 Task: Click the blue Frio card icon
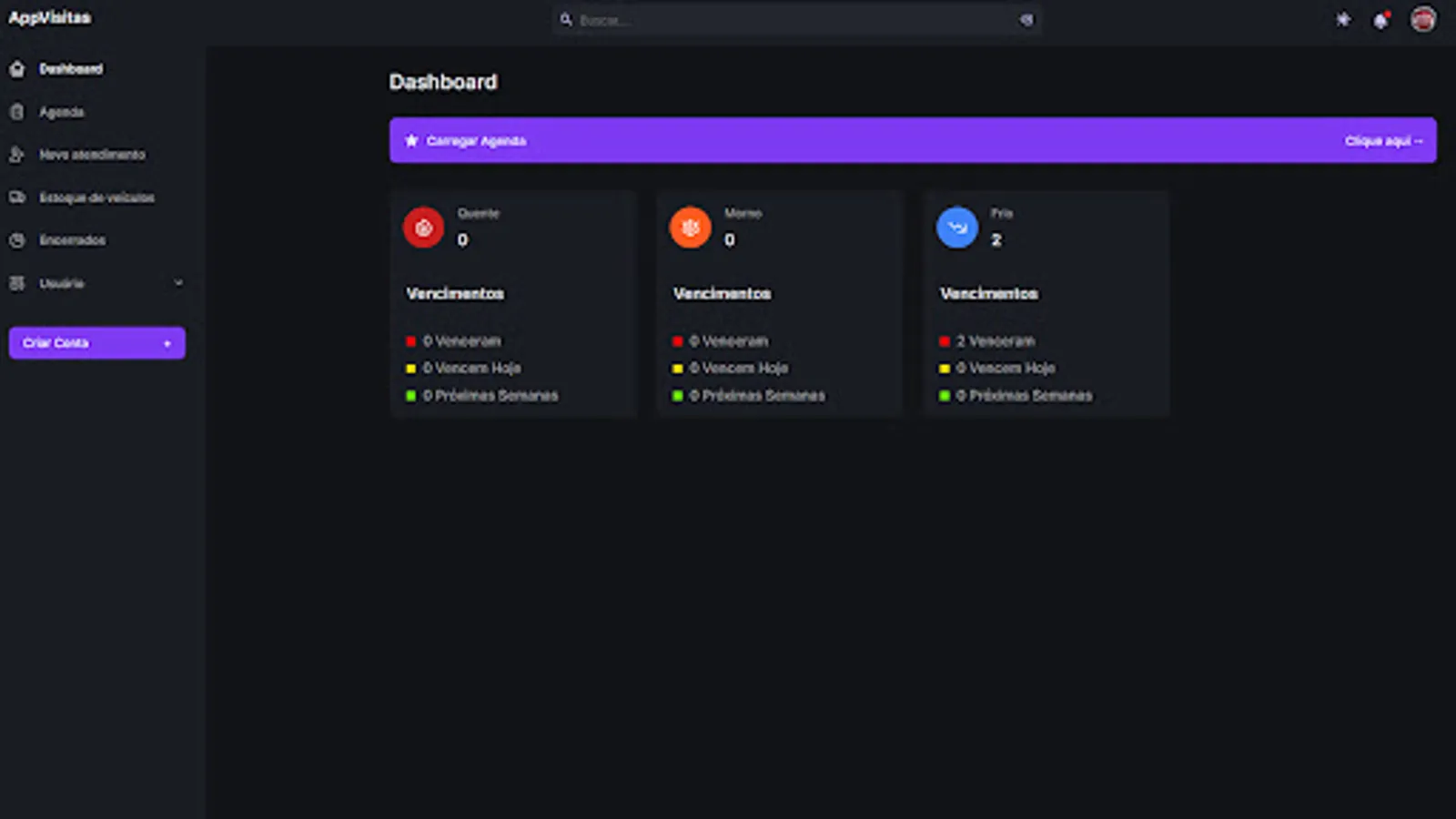[957, 227]
